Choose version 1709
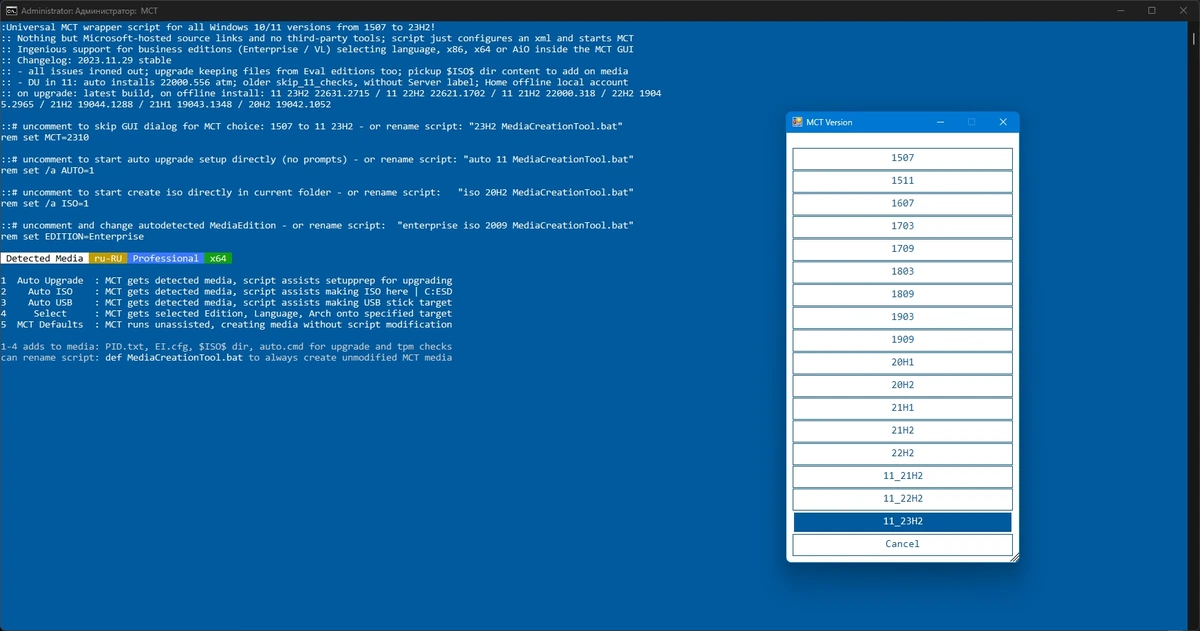The height and width of the screenshot is (631, 1200). point(902,249)
